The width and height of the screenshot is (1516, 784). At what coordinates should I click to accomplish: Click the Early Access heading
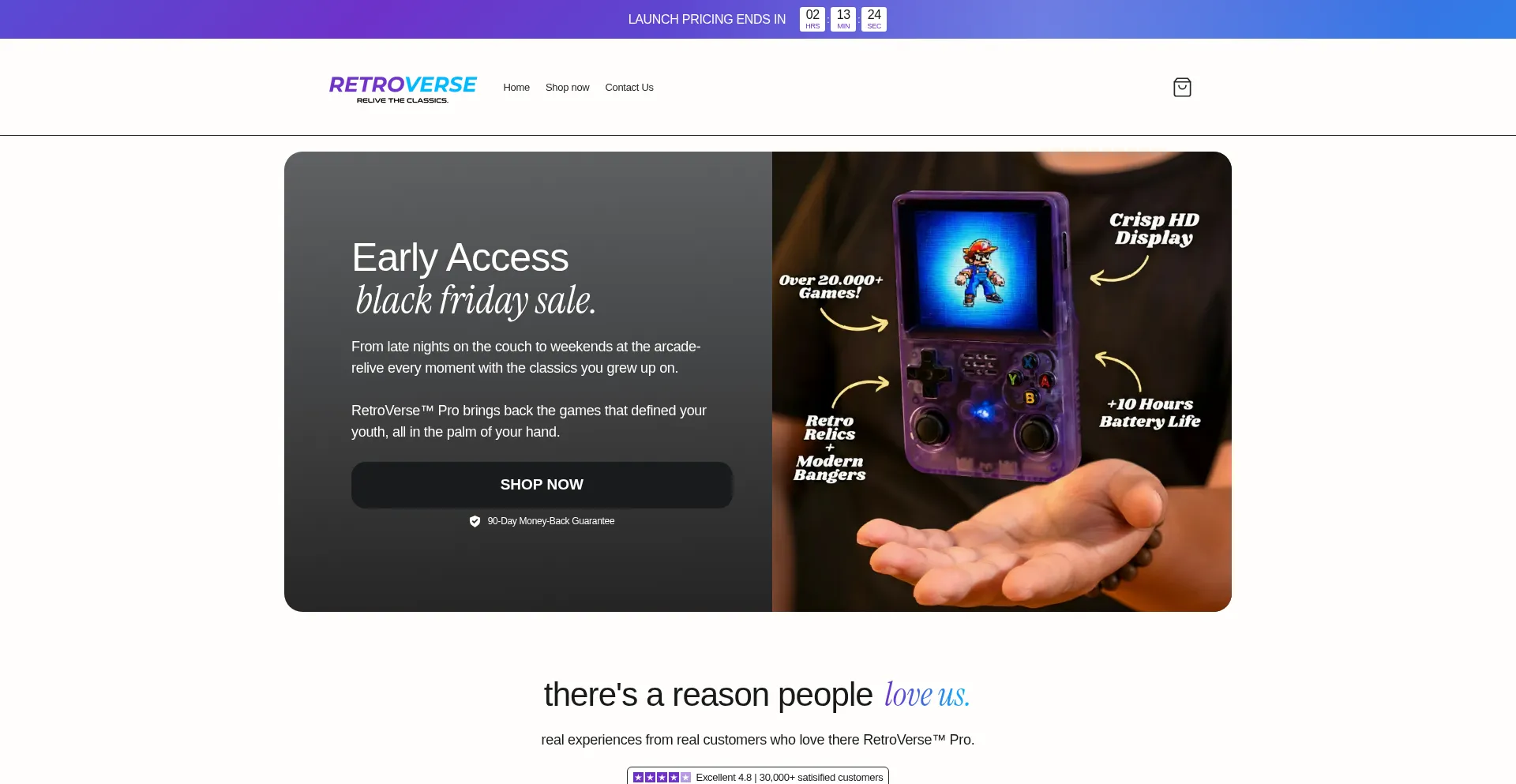[460, 257]
